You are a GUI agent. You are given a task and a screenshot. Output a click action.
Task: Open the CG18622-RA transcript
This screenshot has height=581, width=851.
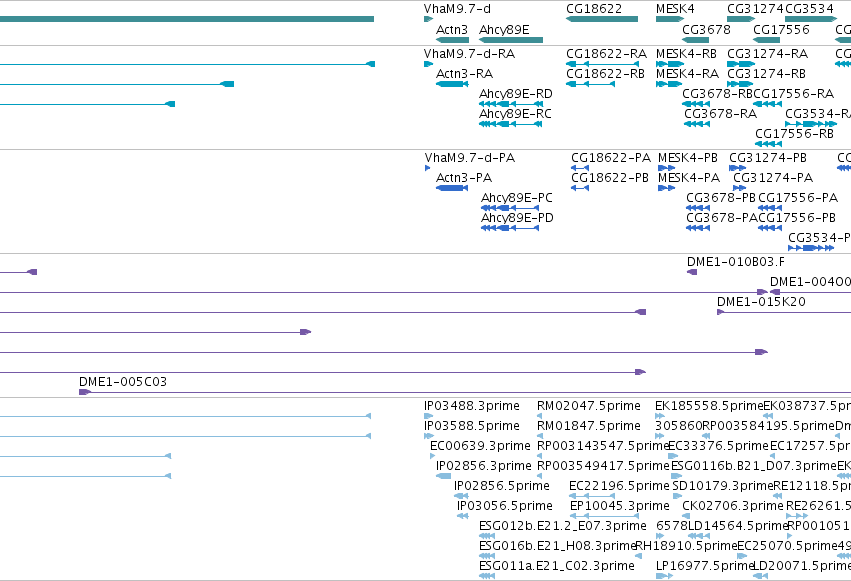click(x=602, y=64)
